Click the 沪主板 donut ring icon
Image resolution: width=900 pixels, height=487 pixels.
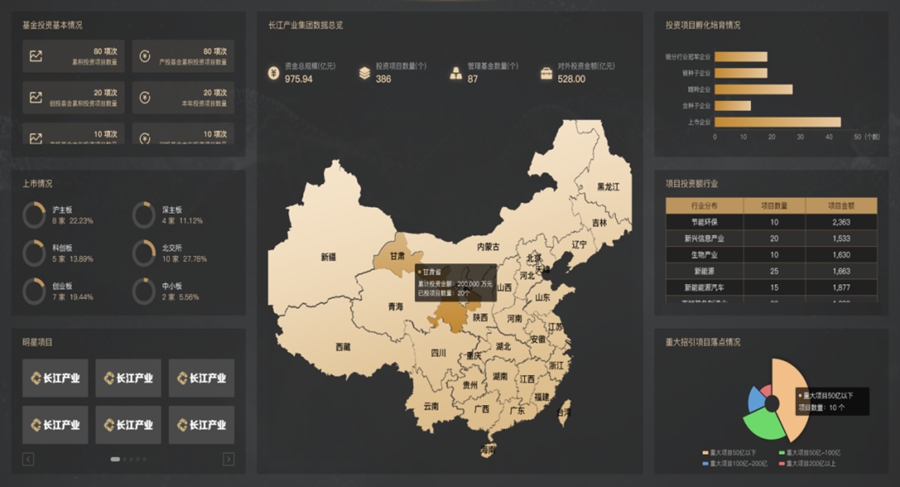point(35,215)
